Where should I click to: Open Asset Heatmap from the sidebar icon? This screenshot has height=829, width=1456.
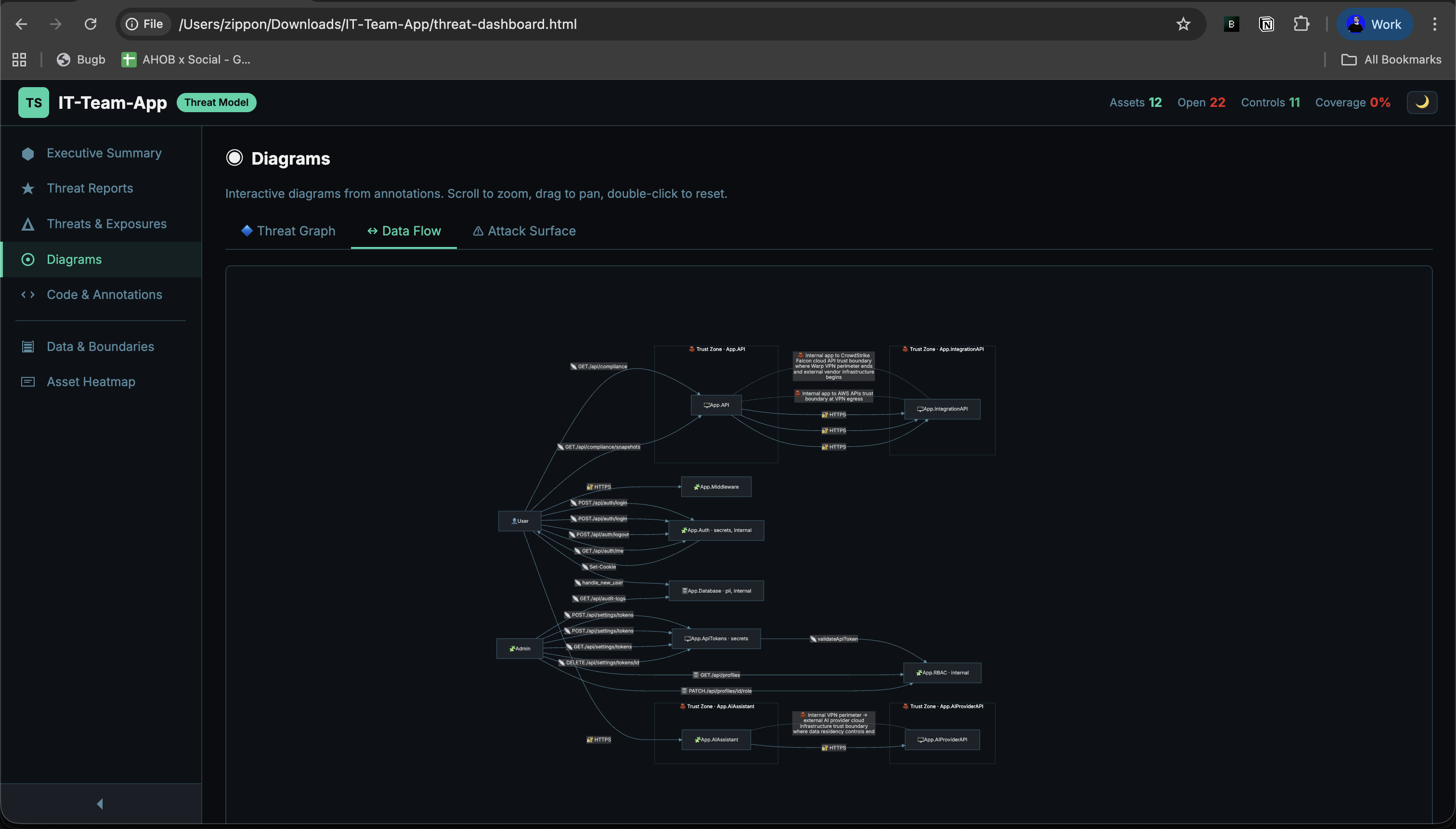click(x=27, y=381)
